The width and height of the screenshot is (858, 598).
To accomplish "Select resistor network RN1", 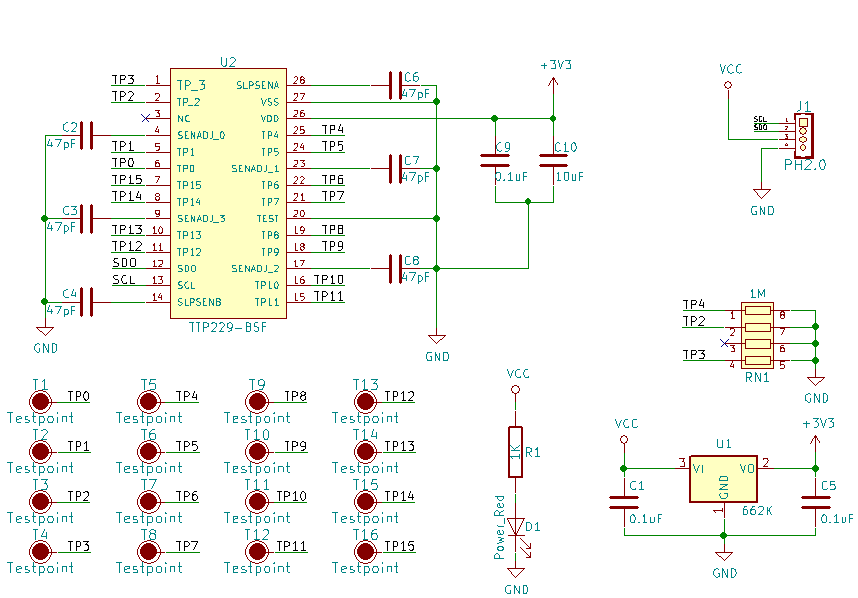I will [757, 335].
